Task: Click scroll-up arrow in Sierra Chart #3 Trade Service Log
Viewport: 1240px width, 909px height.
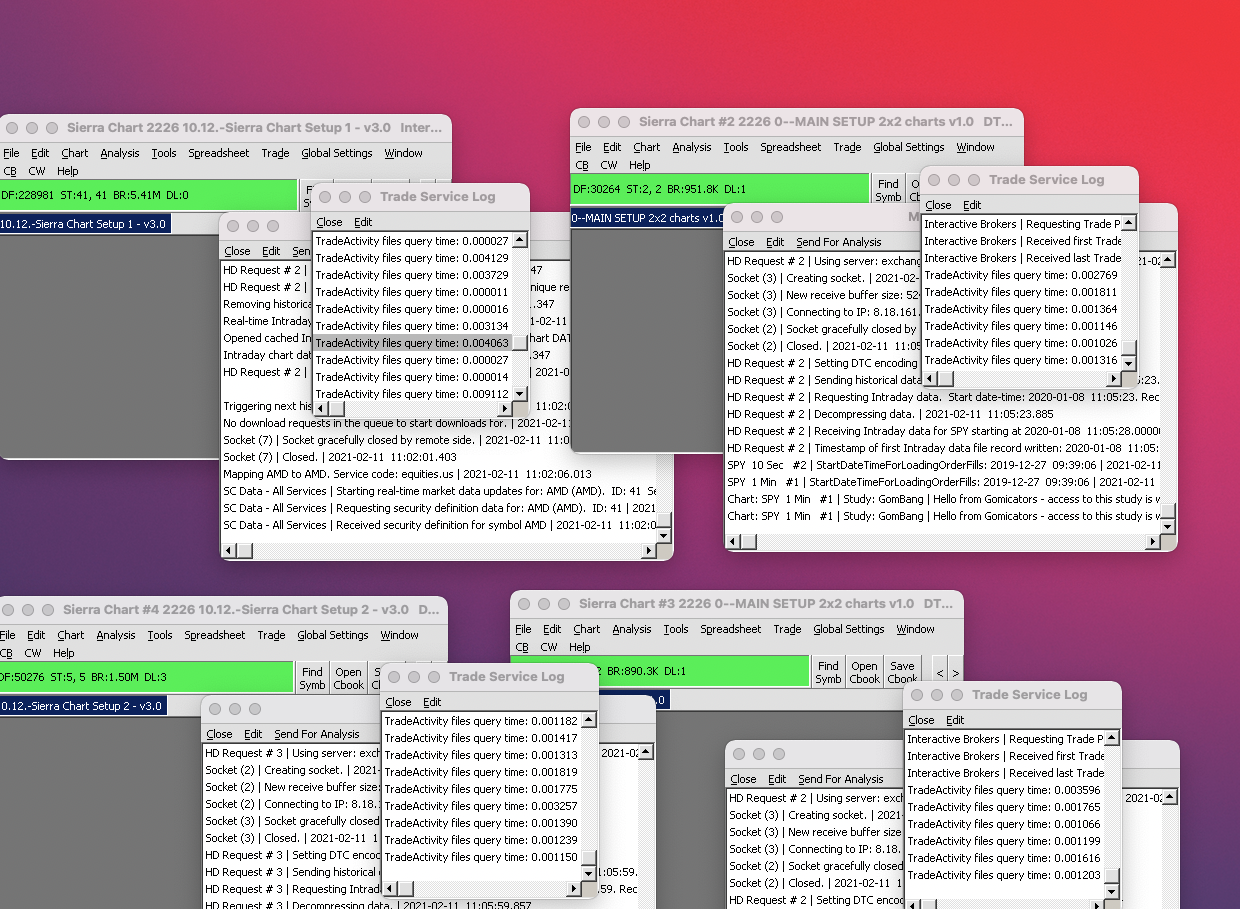Action: 1112,738
